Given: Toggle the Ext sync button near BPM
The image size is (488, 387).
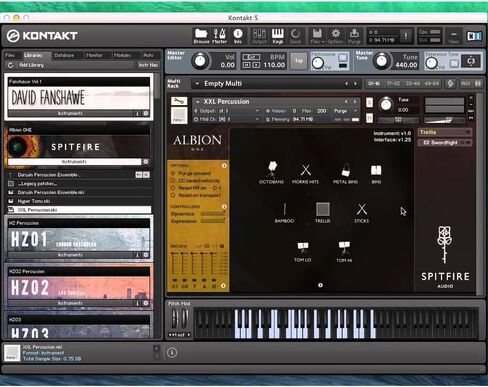Looking at the screenshot, I should pyautogui.click(x=251, y=57).
